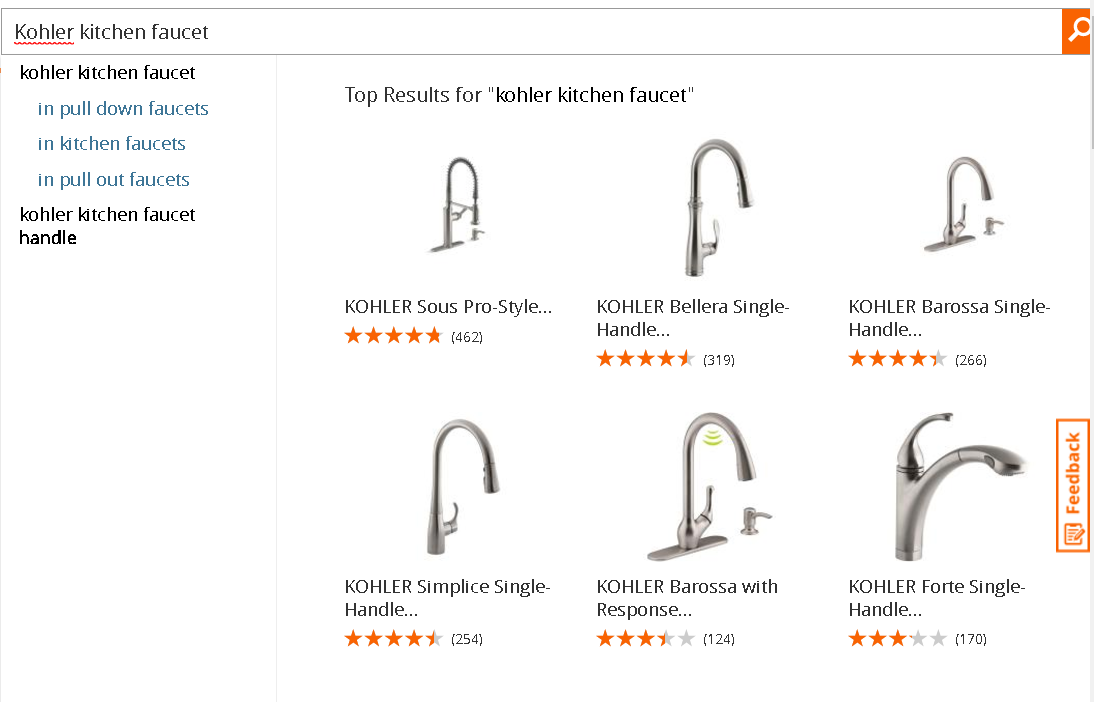Open KOHLER Bellera faucet image
This screenshot has width=1094, height=702.
click(x=719, y=207)
